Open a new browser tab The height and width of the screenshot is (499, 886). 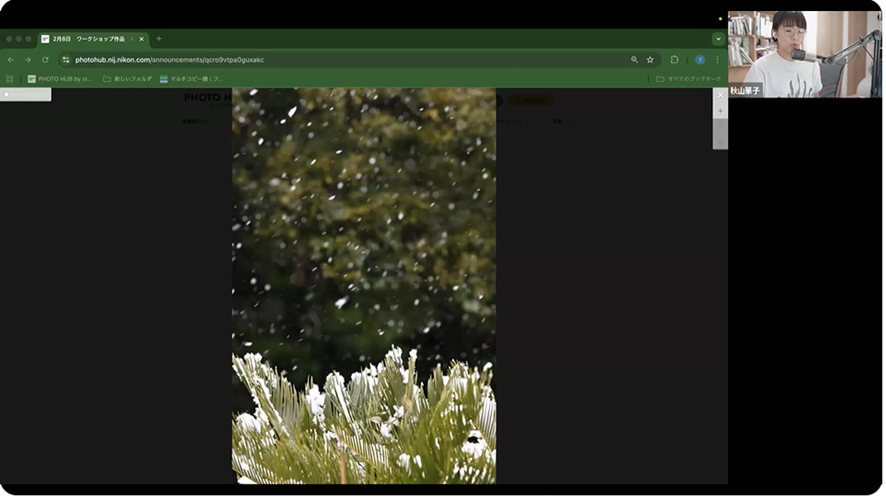pyautogui.click(x=159, y=39)
